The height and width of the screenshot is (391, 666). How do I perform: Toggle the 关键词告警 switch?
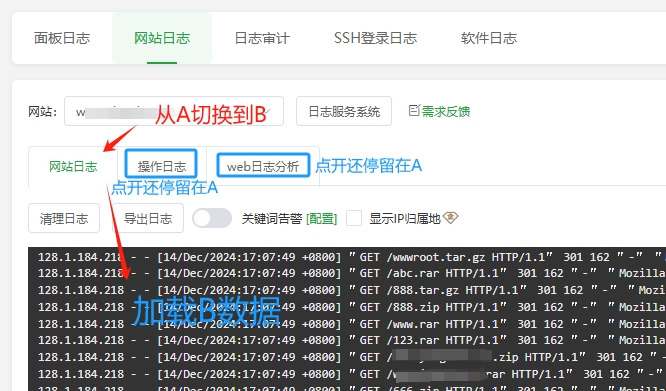point(212,218)
